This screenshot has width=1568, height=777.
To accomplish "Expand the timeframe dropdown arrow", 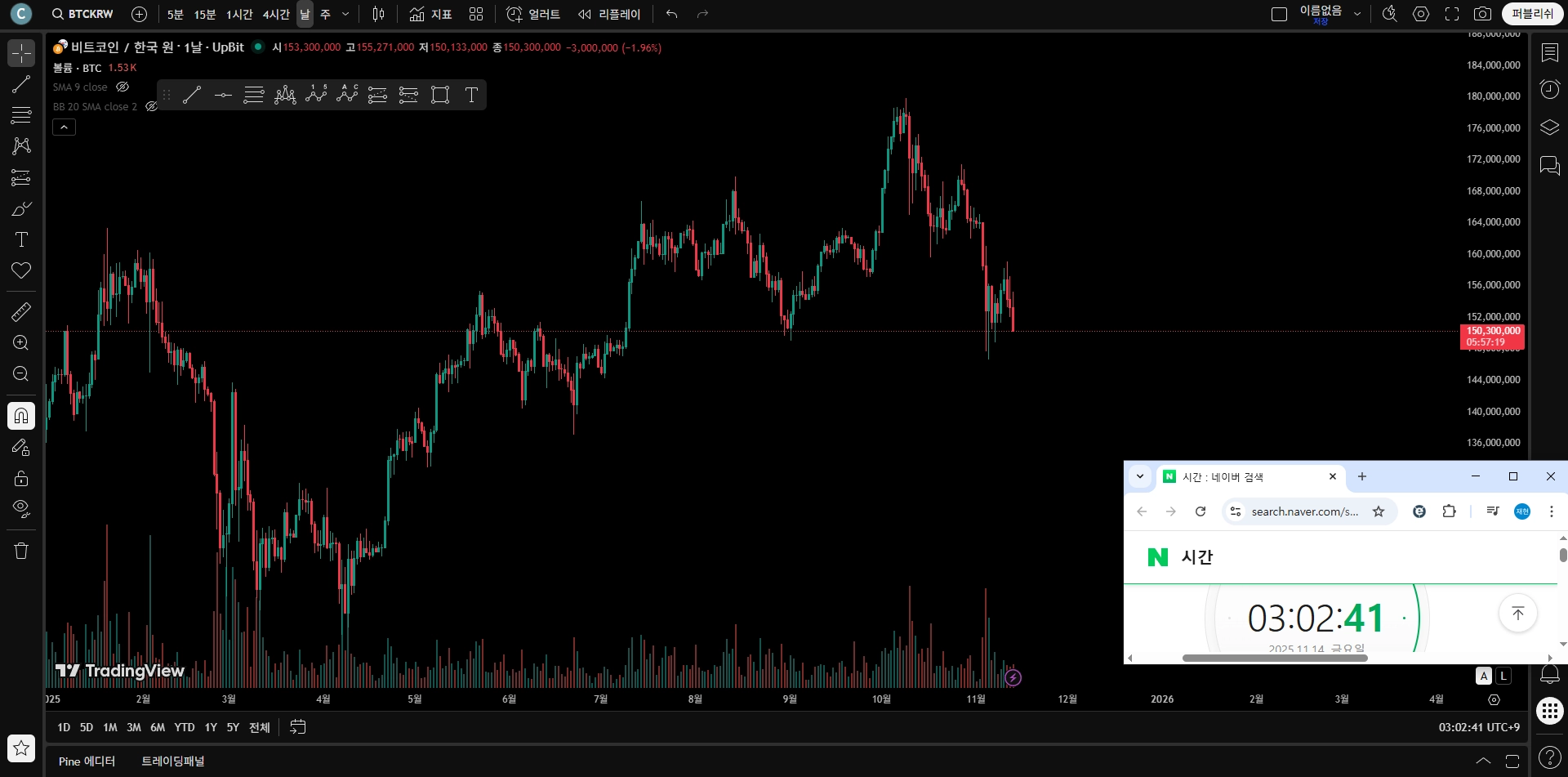I will pyautogui.click(x=345, y=14).
